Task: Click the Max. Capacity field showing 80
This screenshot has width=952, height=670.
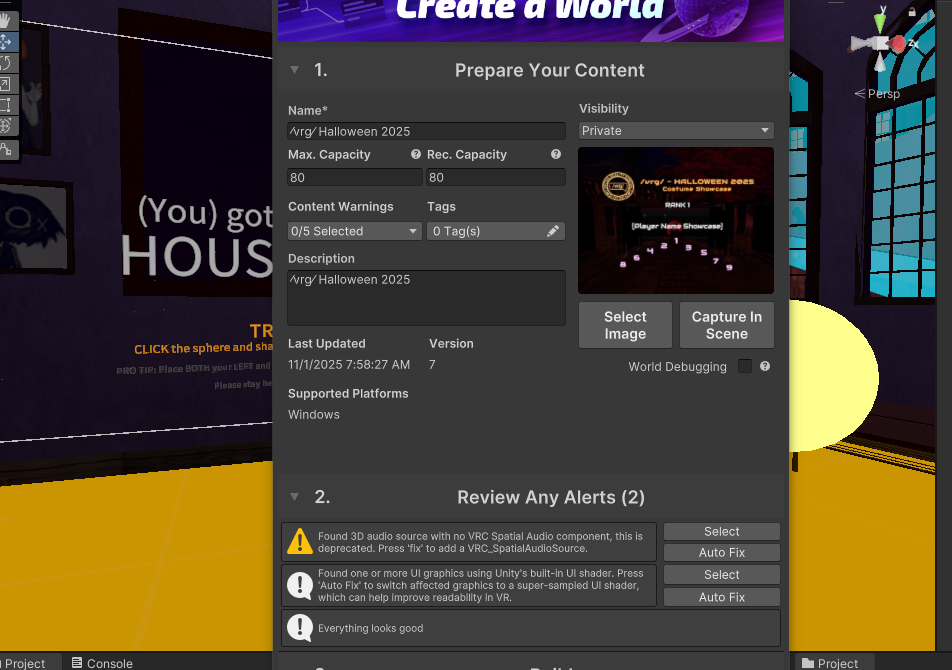Action: pos(355,177)
